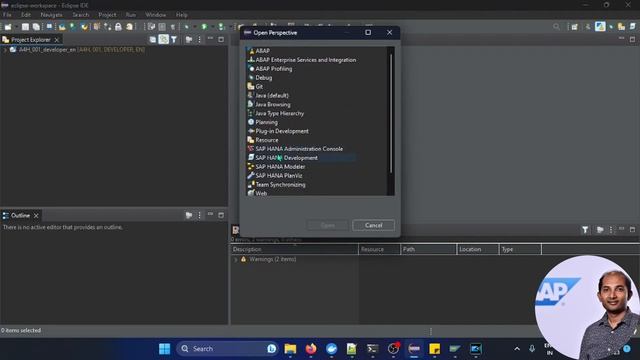Viewport: 640px width, 360px height.
Task: Open Project Explorer View Menu dots
Action: (x=199, y=40)
